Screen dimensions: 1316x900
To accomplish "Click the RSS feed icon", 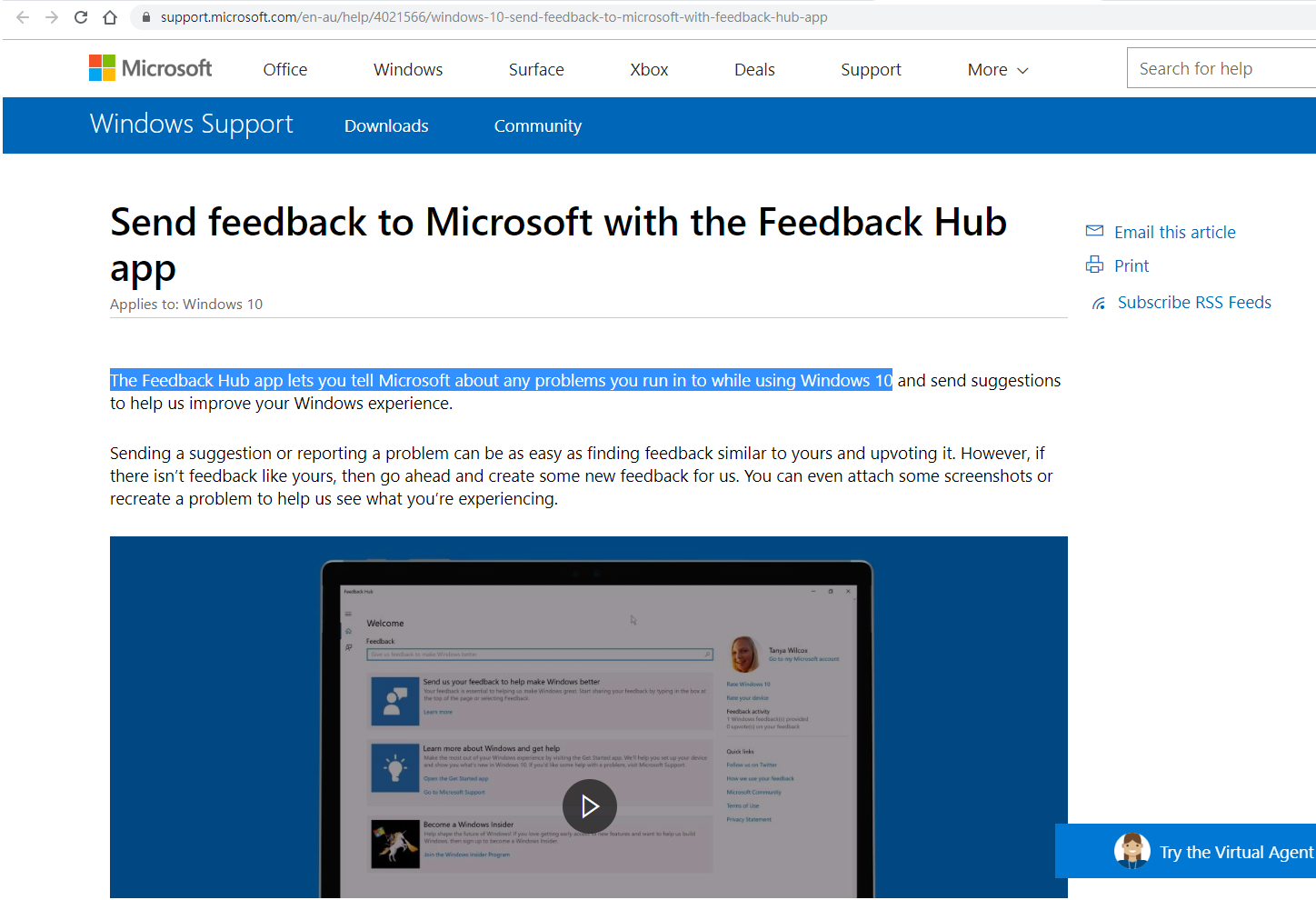I will (x=1099, y=304).
